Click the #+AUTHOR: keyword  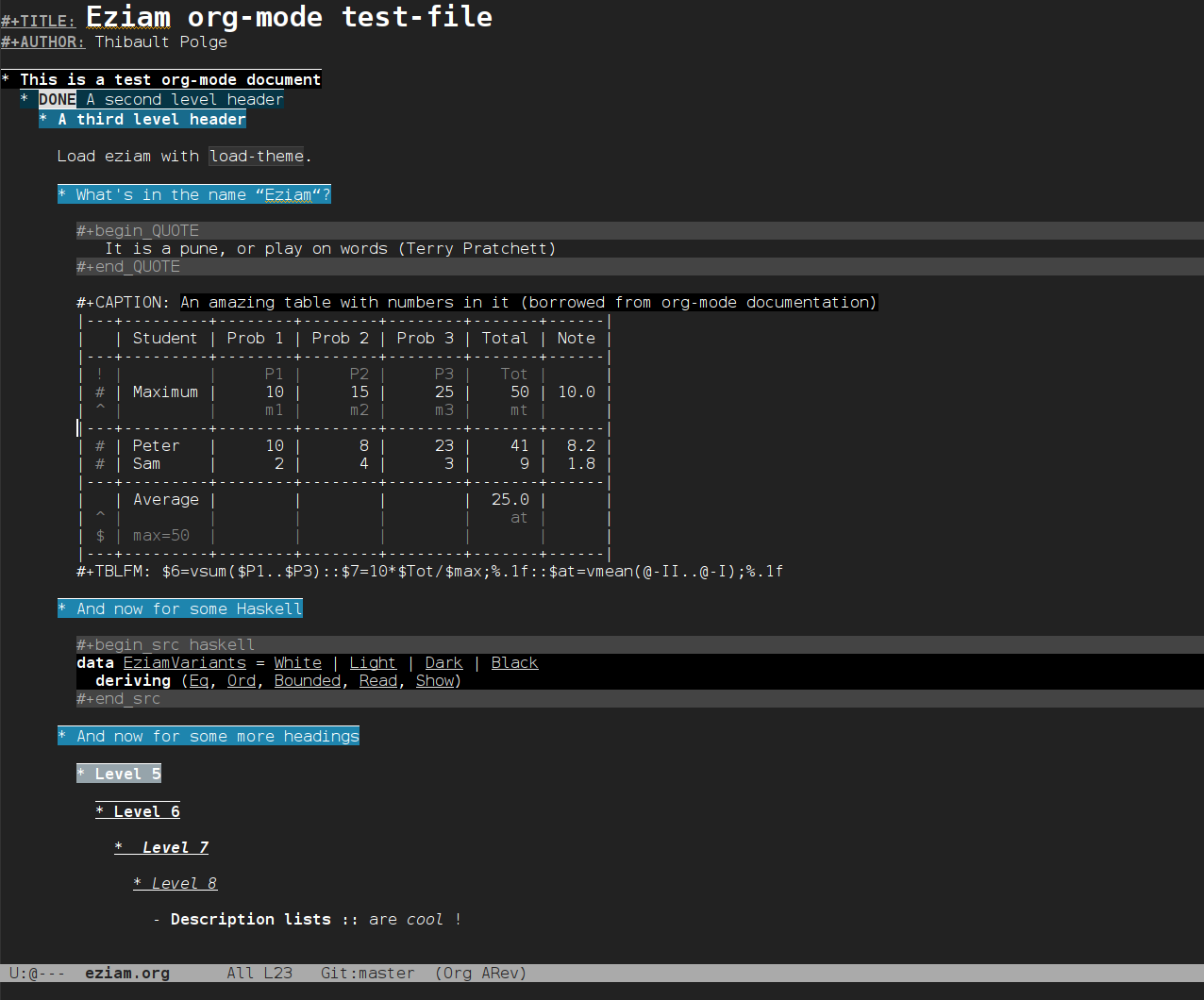[x=43, y=42]
